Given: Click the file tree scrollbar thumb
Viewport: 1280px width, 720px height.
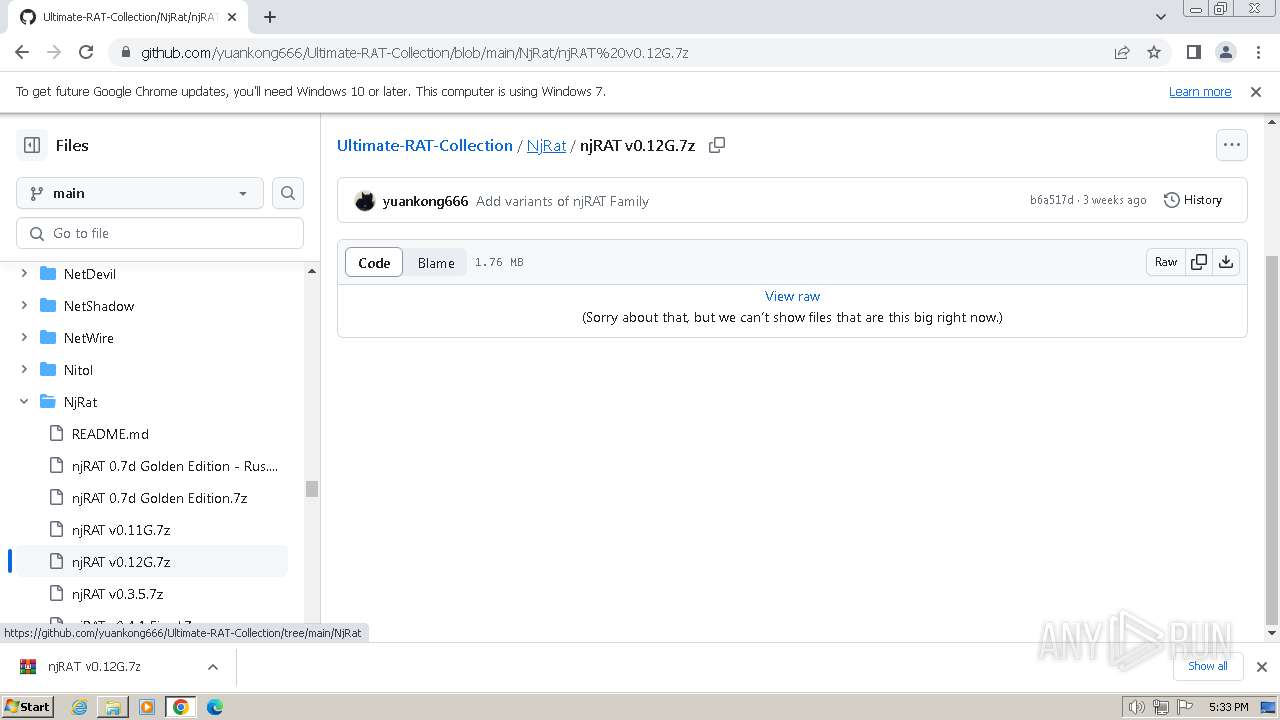Looking at the screenshot, I should [311, 489].
